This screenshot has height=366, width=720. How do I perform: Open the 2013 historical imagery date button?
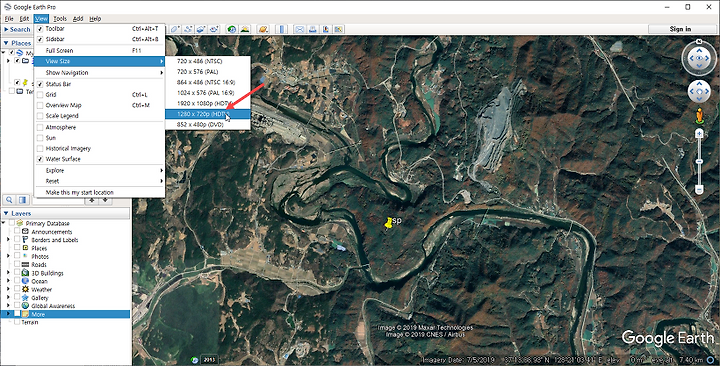209,360
